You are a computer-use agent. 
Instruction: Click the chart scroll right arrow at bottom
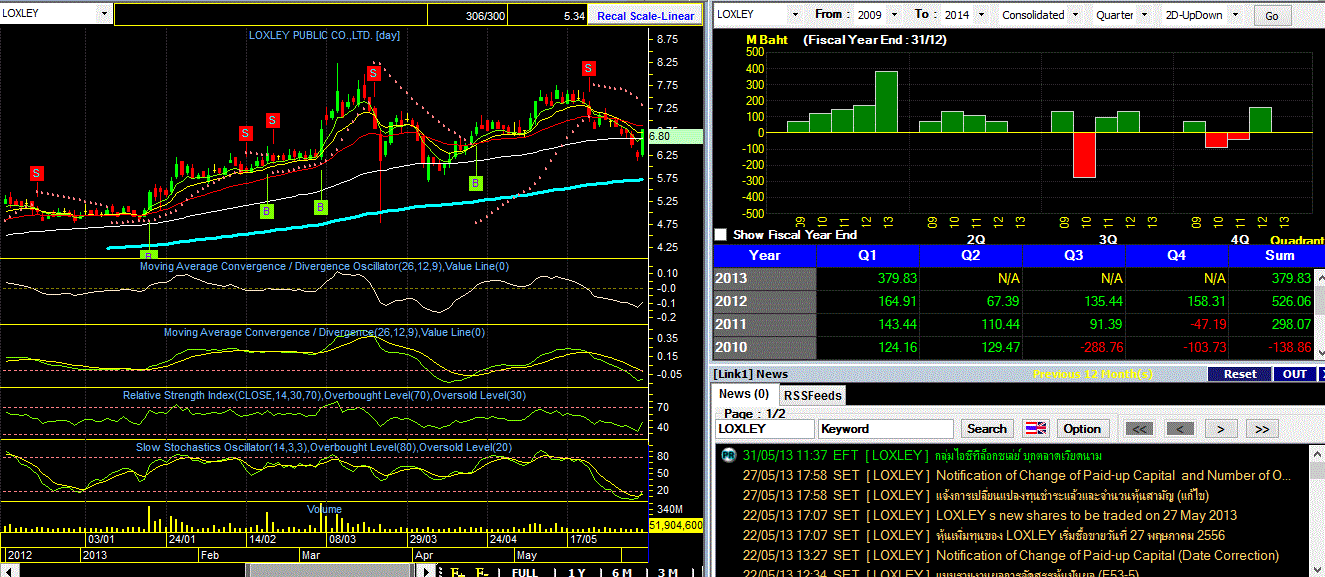click(428, 572)
